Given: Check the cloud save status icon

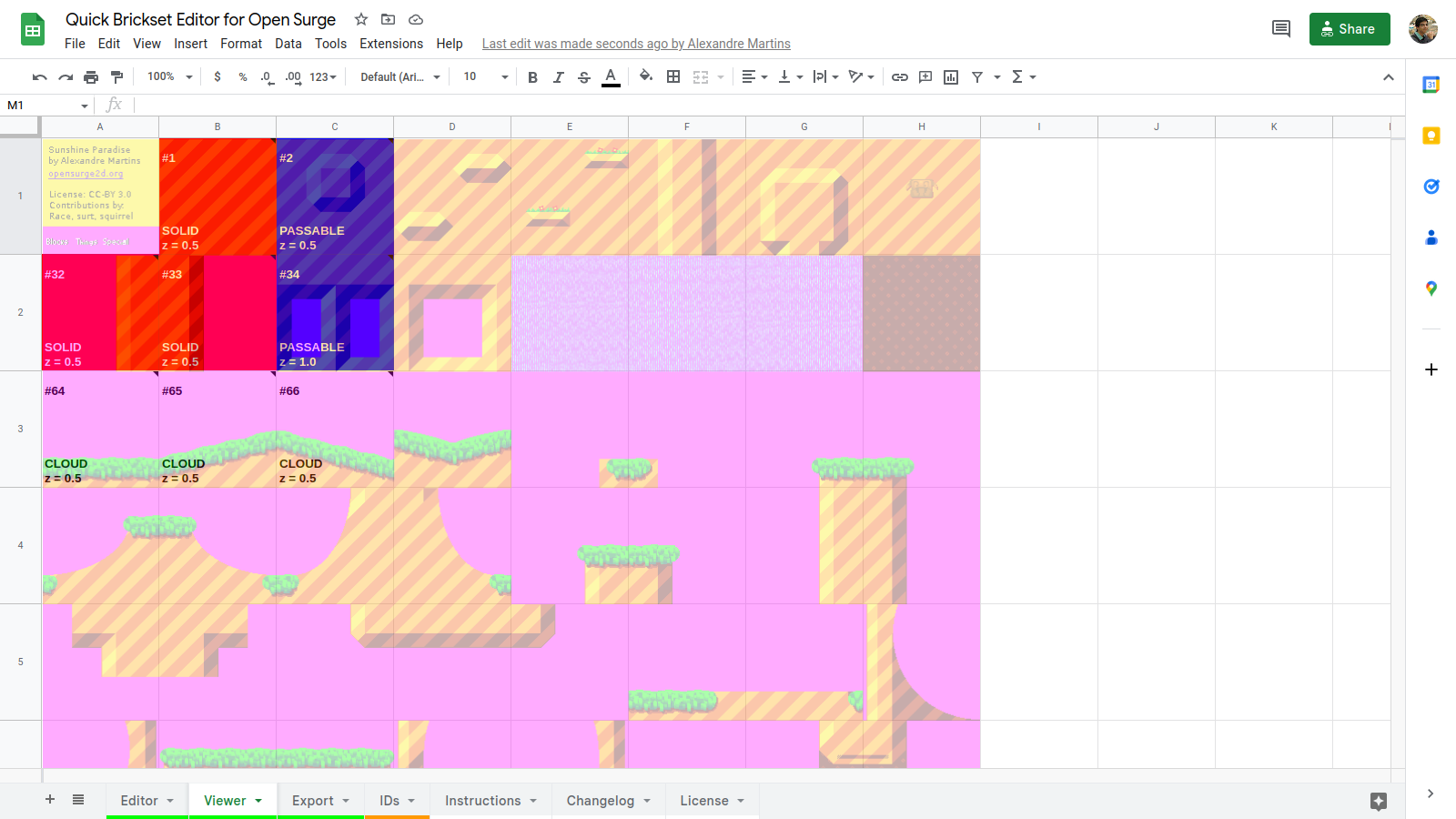Looking at the screenshot, I should click(416, 19).
